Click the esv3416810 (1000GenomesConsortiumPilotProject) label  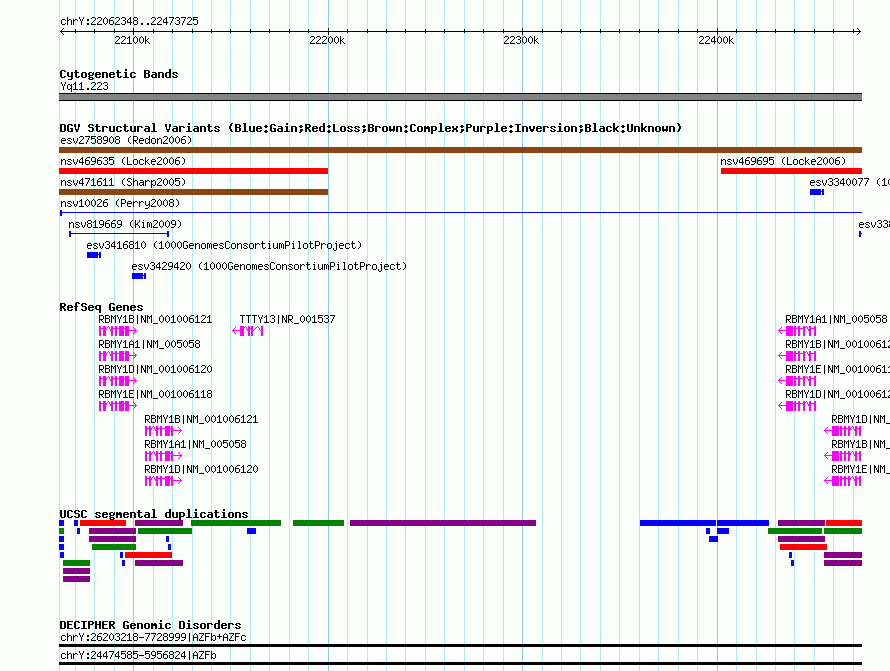(224, 245)
